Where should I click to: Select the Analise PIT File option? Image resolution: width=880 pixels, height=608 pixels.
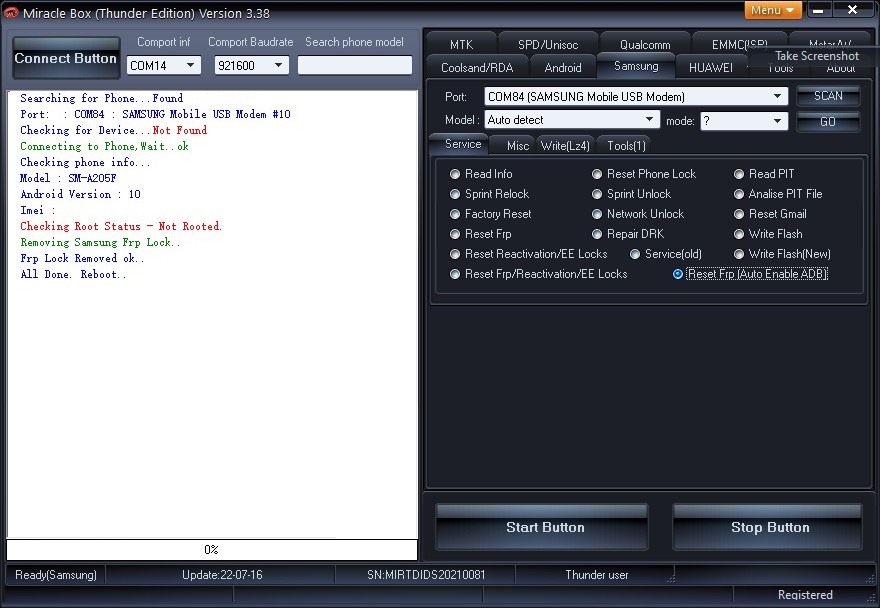point(778,194)
